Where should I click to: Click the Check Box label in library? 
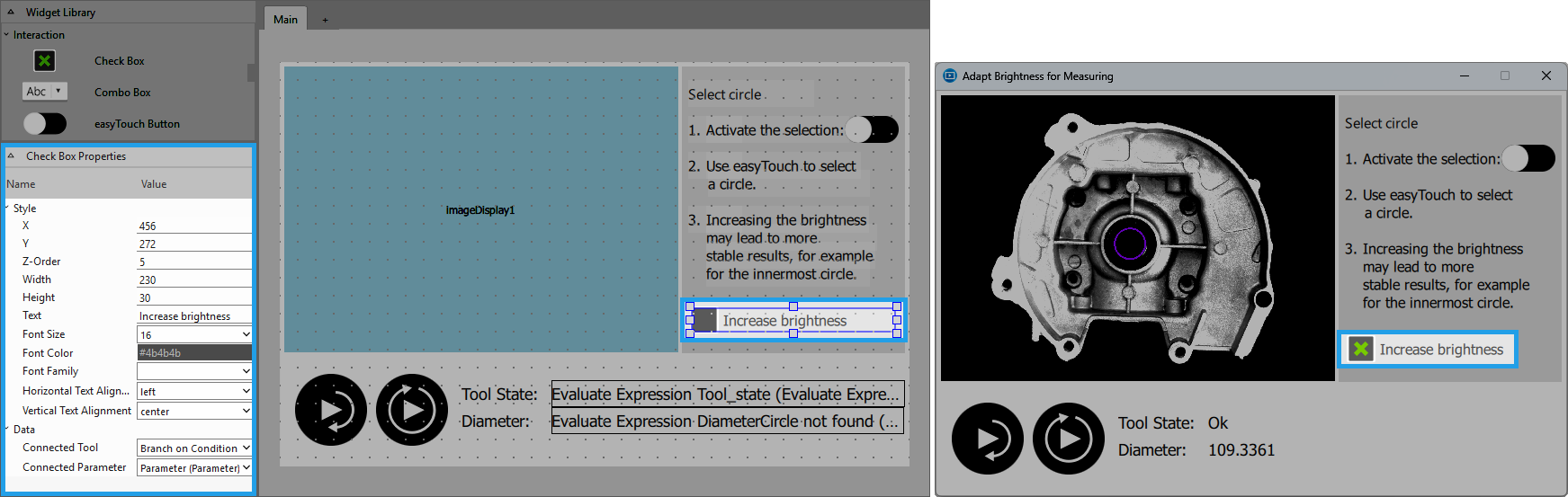coord(120,61)
